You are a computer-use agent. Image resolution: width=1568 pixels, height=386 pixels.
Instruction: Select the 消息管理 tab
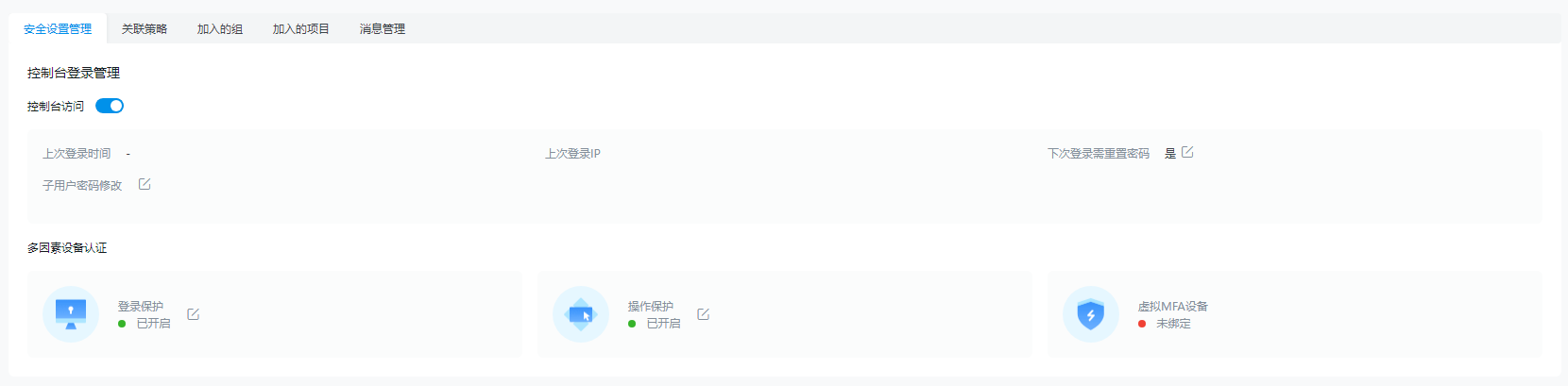pyautogui.click(x=383, y=29)
